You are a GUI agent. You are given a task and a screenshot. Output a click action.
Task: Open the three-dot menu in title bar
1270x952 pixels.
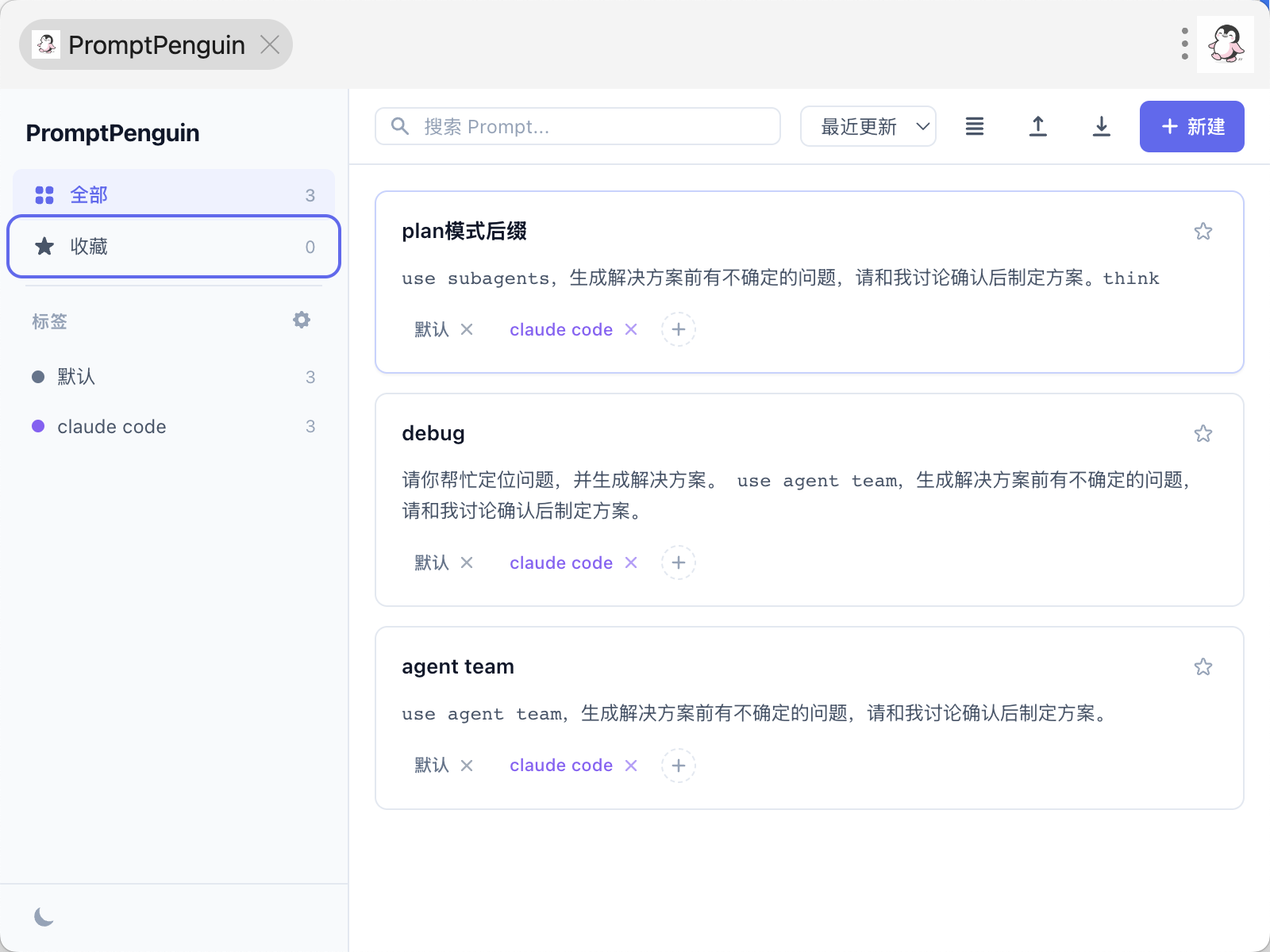(1184, 44)
